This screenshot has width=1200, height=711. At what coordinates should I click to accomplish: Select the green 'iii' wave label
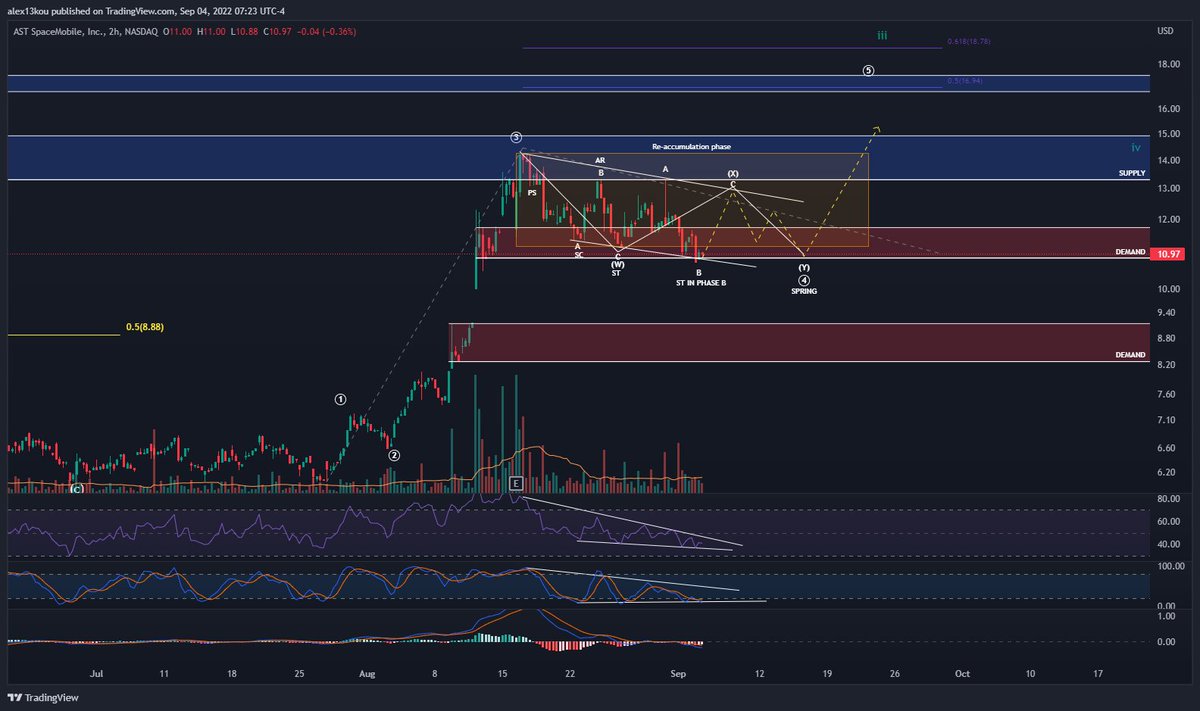click(x=881, y=35)
